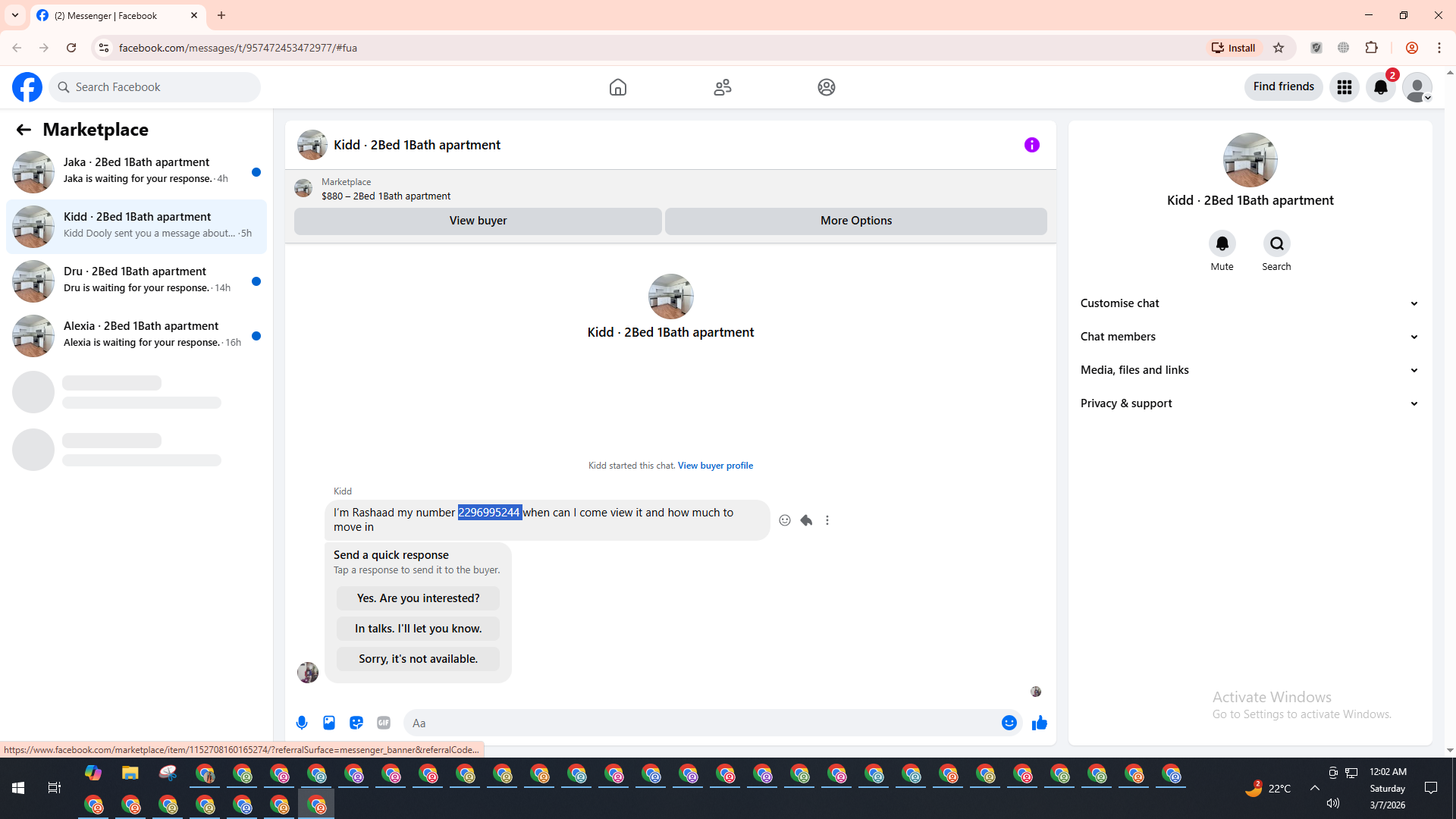Expand the Chat members section
1456x819 pixels.
pyautogui.click(x=1249, y=337)
